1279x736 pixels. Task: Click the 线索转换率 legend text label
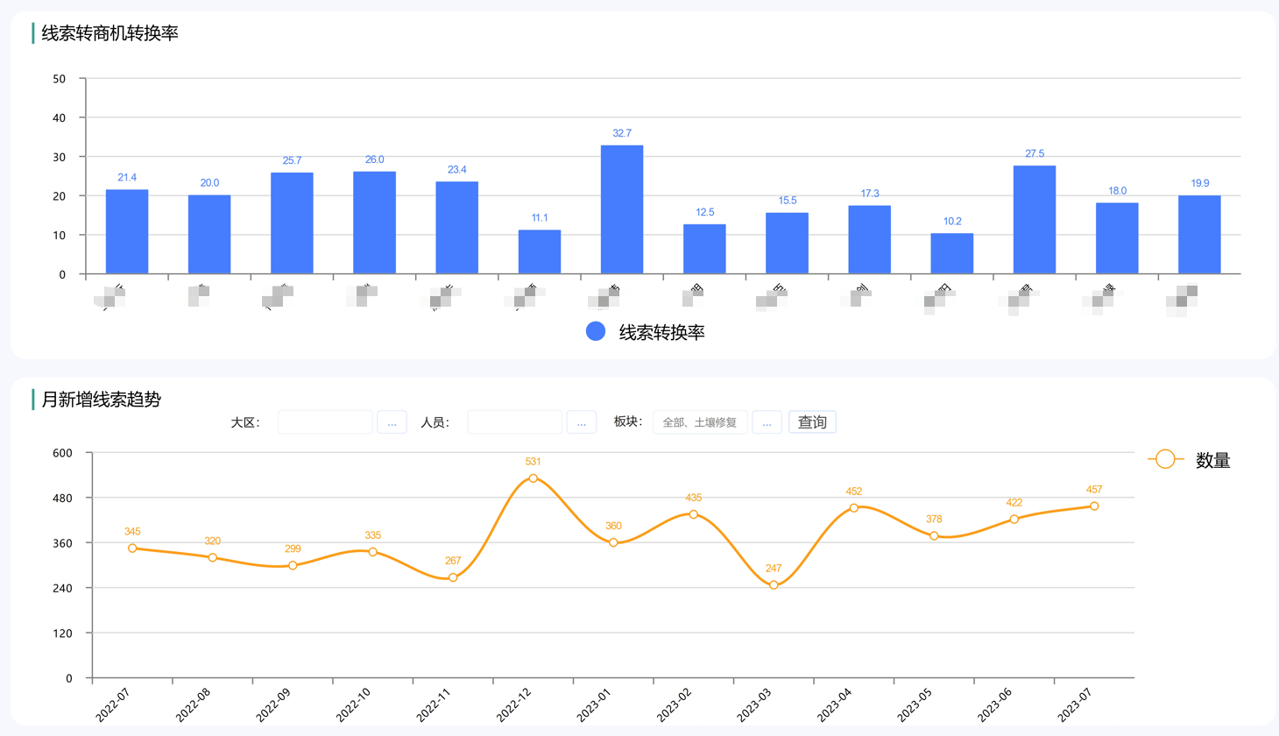coord(662,332)
